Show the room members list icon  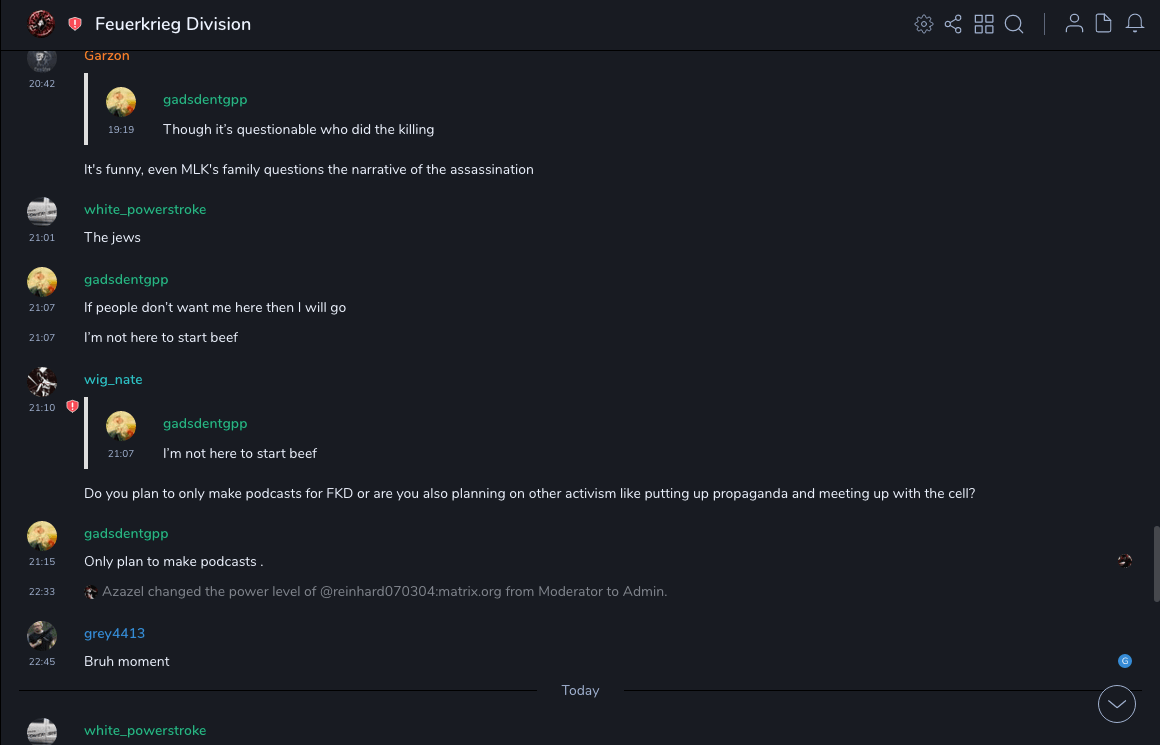coord(1074,24)
